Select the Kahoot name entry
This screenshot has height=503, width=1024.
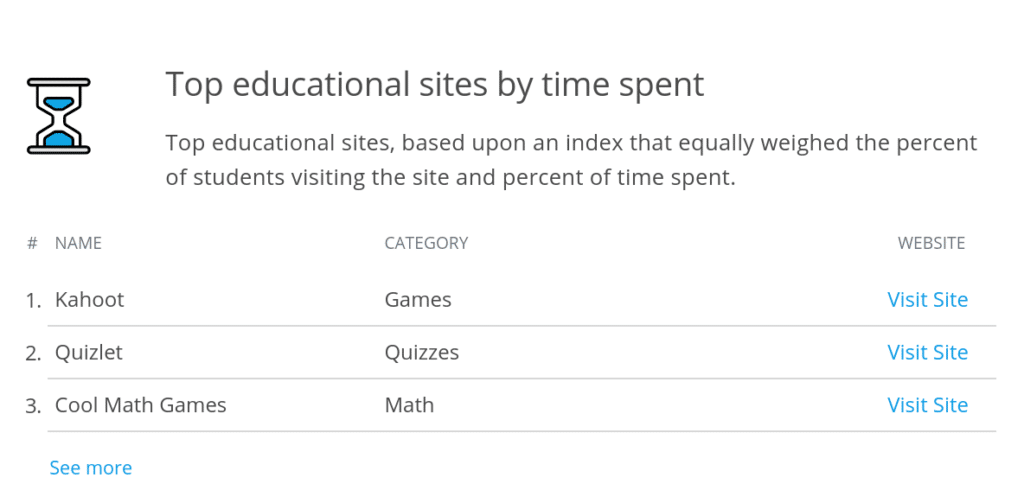tap(89, 300)
